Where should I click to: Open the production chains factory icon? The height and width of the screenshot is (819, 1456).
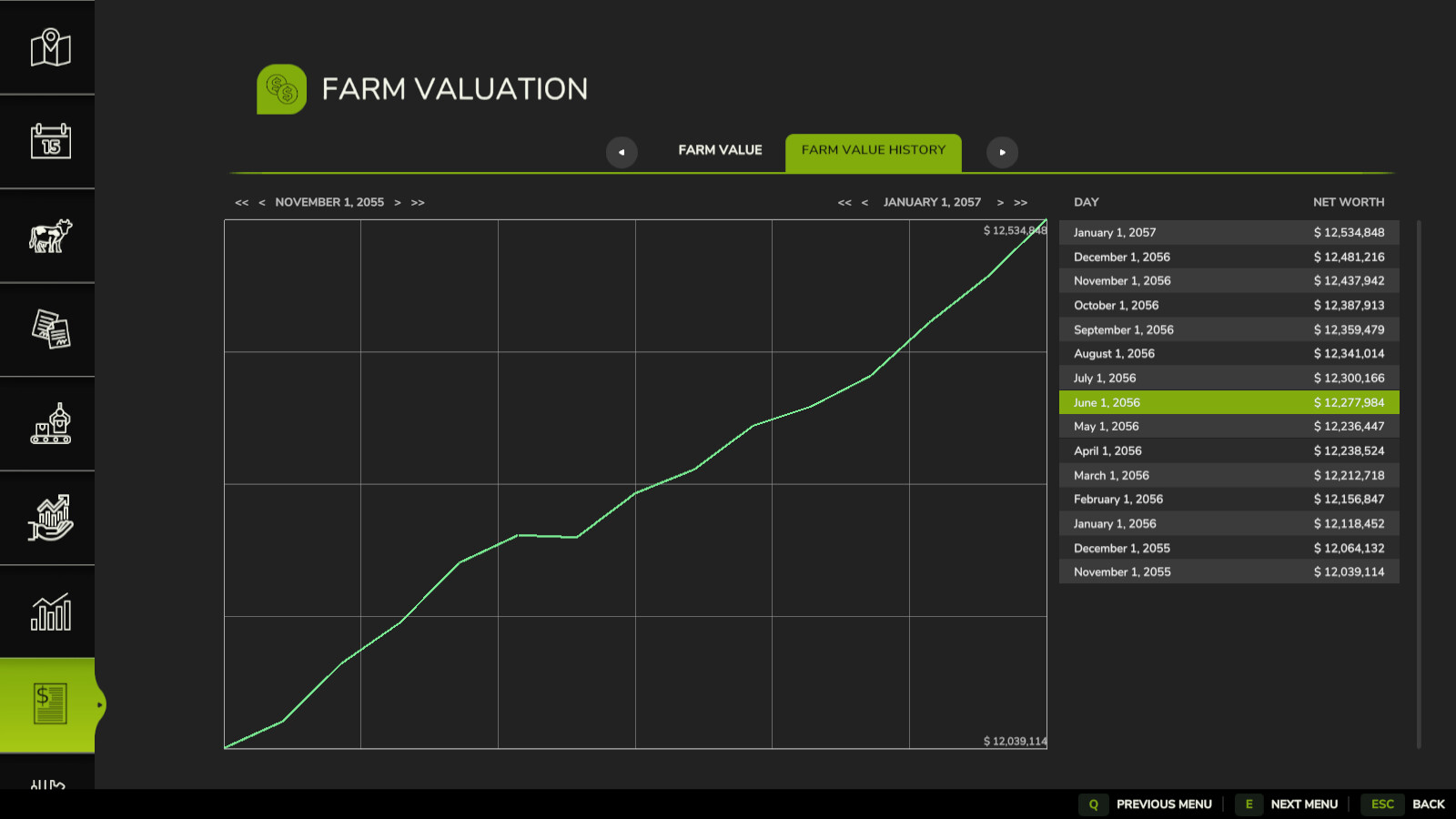50,424
